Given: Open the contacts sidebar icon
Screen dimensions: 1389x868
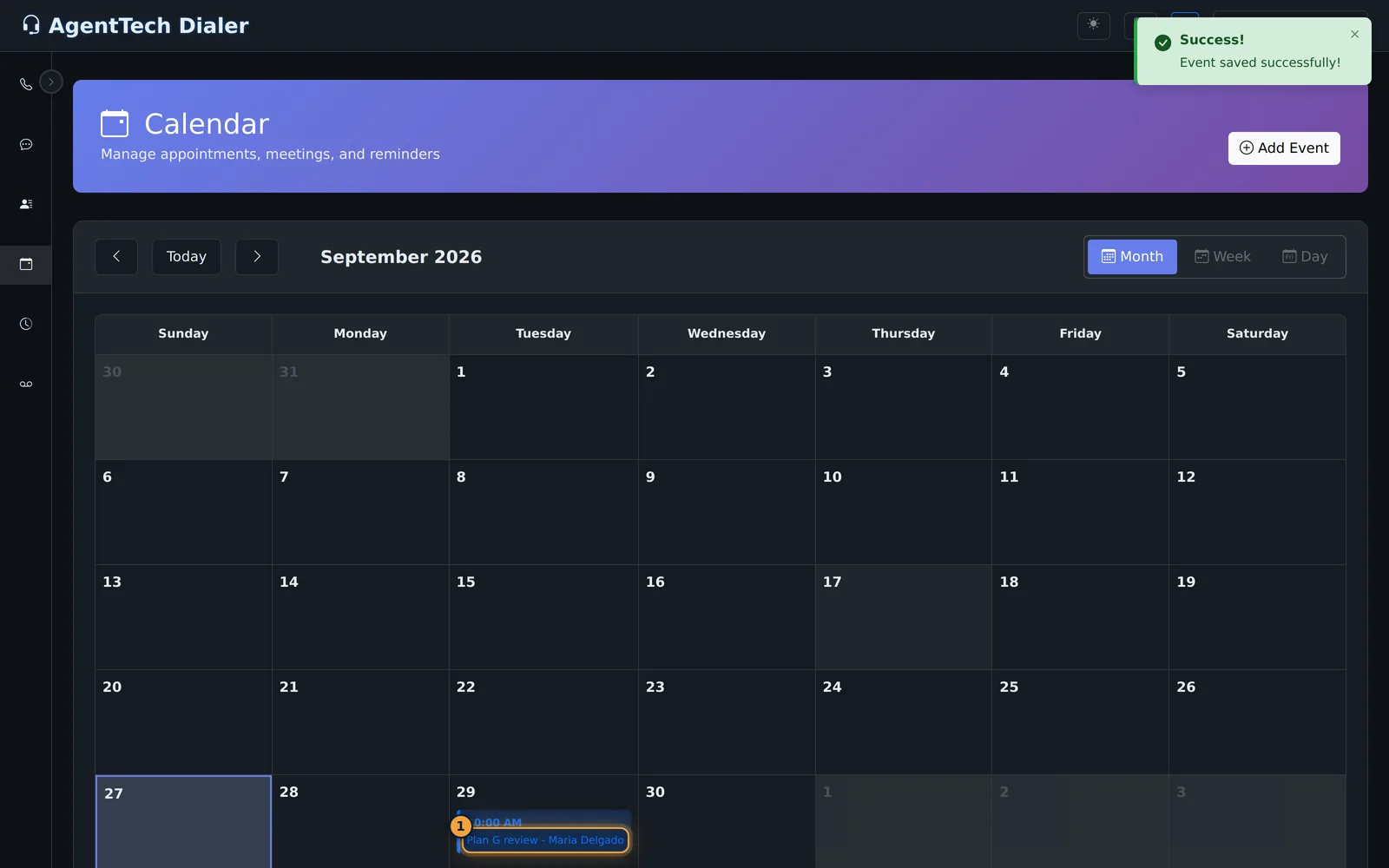Looking at the screenshot, I should 26,204.
